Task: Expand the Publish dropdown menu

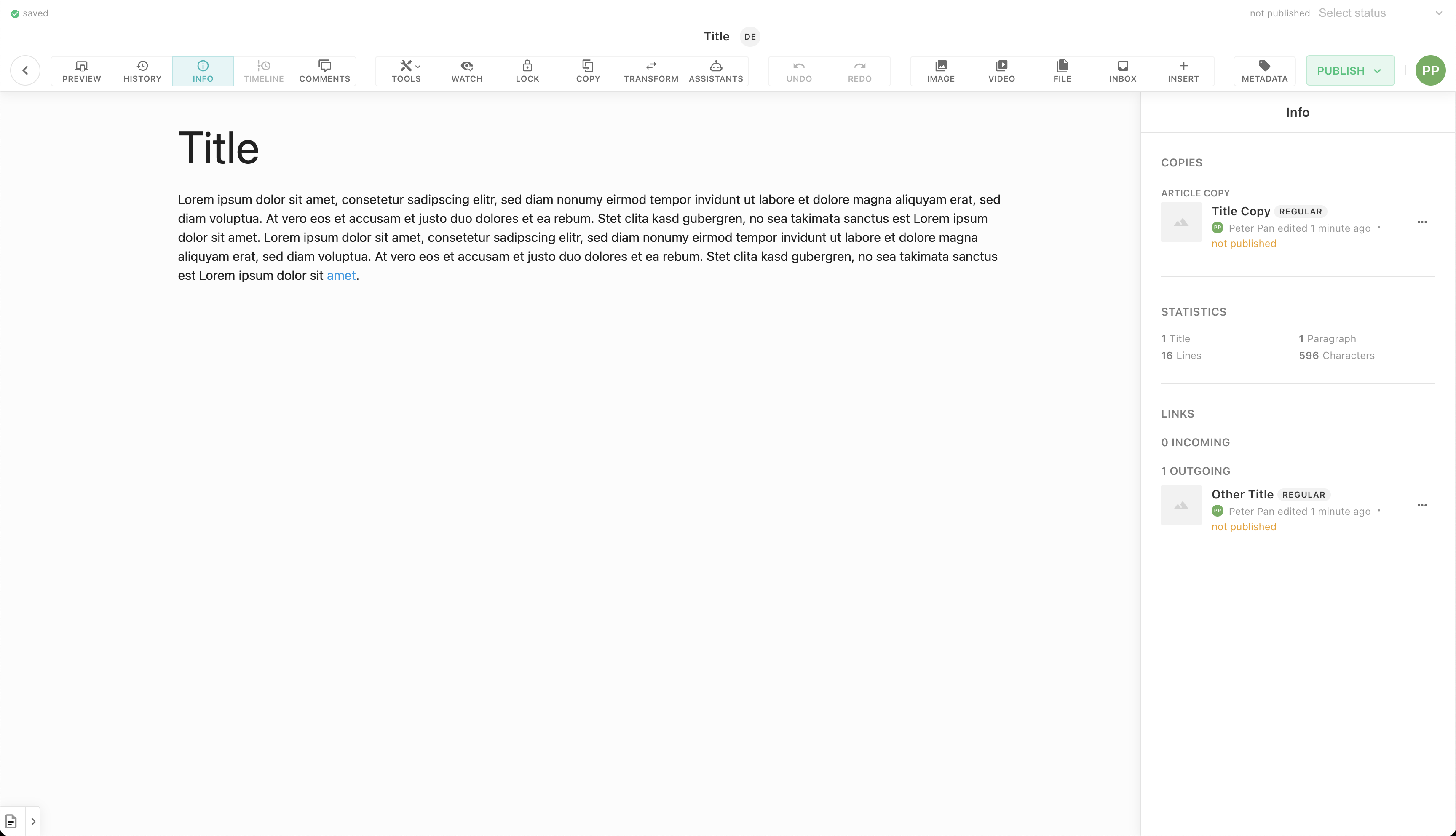Action: click(x=1379, y=70)
